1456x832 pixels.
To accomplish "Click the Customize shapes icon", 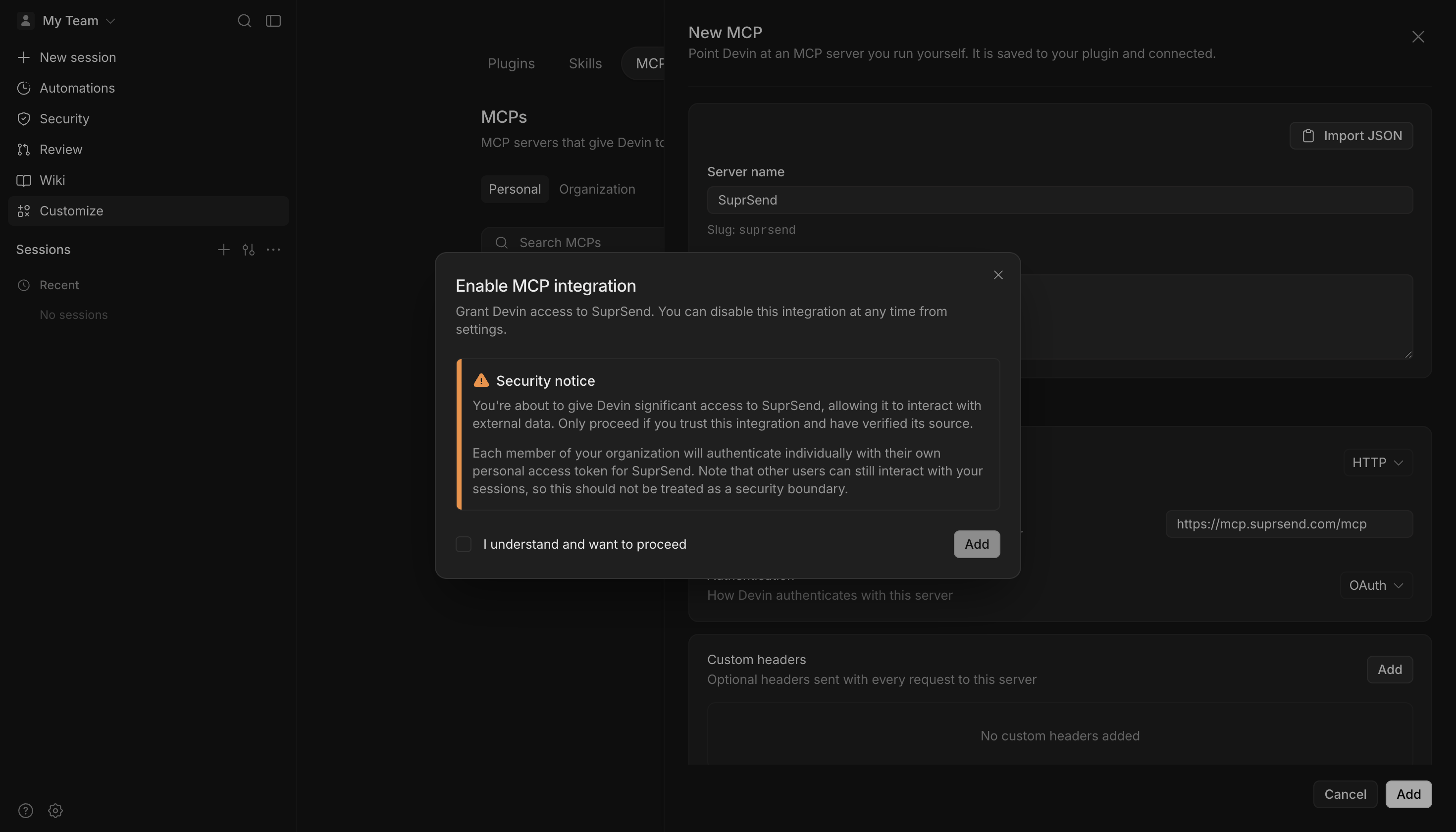I will click(x=23, y=211).
